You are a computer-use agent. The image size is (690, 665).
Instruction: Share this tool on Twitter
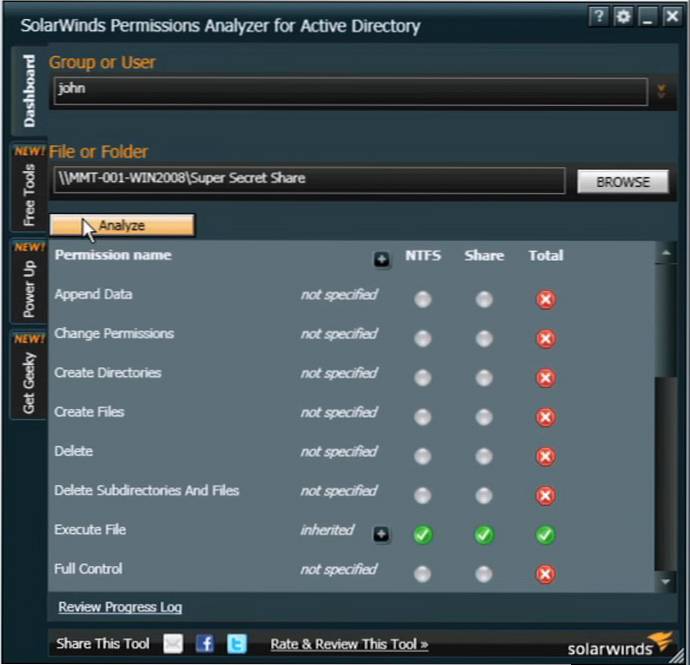[236, 644]
